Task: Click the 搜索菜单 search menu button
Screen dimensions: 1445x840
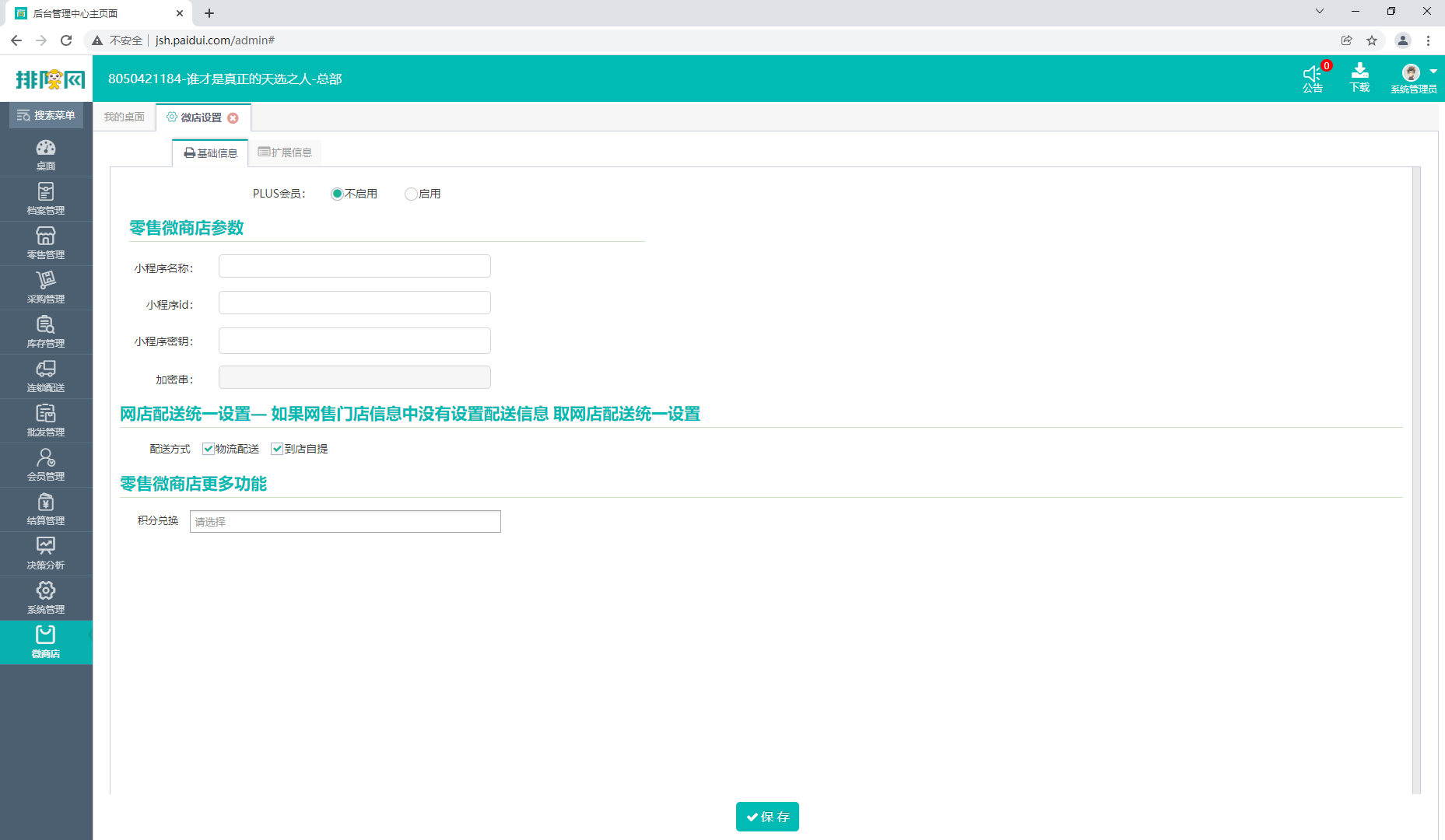Action: [46, 115]
